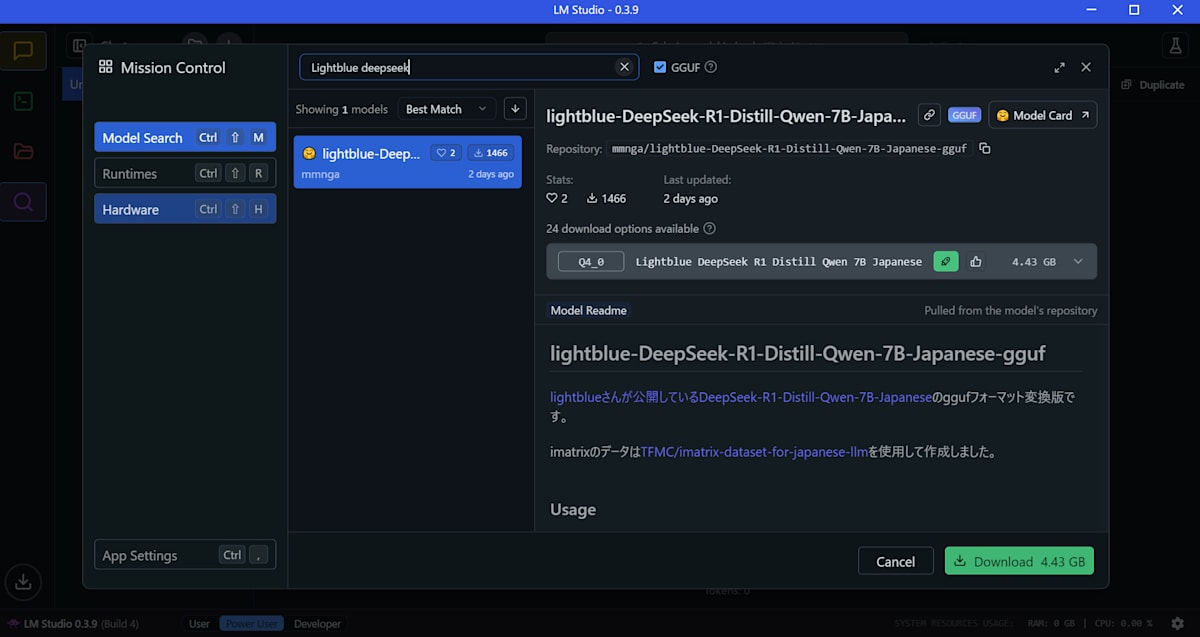Click the flask icon at top right
Viewport: 1200px width, 637px height.
(x=1174, y=47)
